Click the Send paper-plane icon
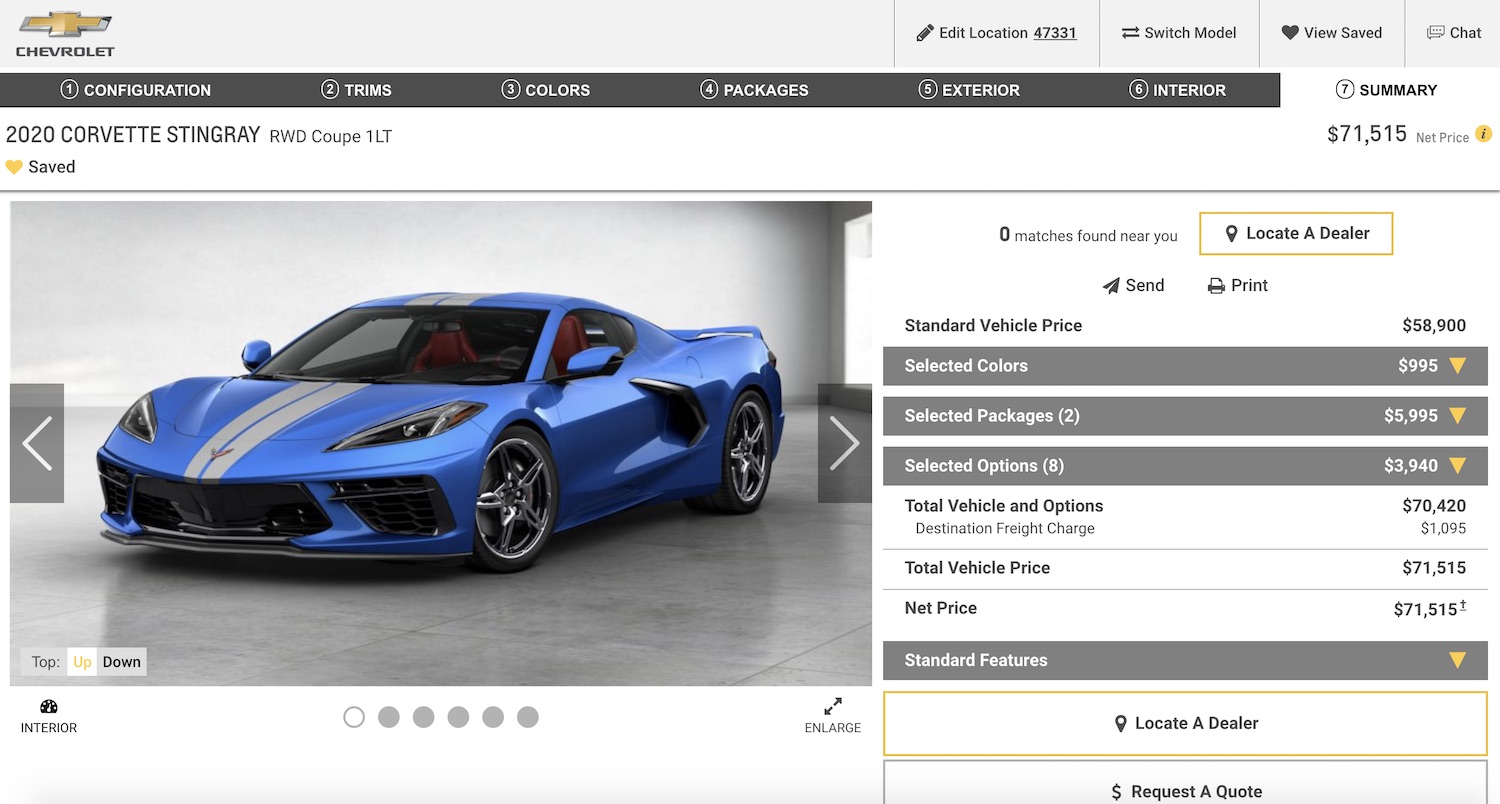The height and width of the screenshot is (804, 1500). (1111, 286)
